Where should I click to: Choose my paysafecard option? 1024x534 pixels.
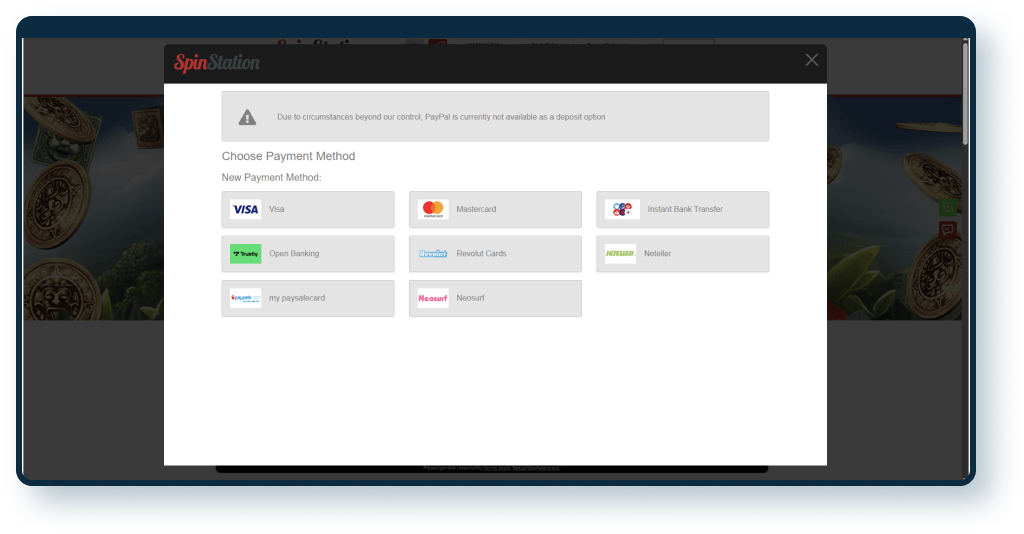(308, 298)
